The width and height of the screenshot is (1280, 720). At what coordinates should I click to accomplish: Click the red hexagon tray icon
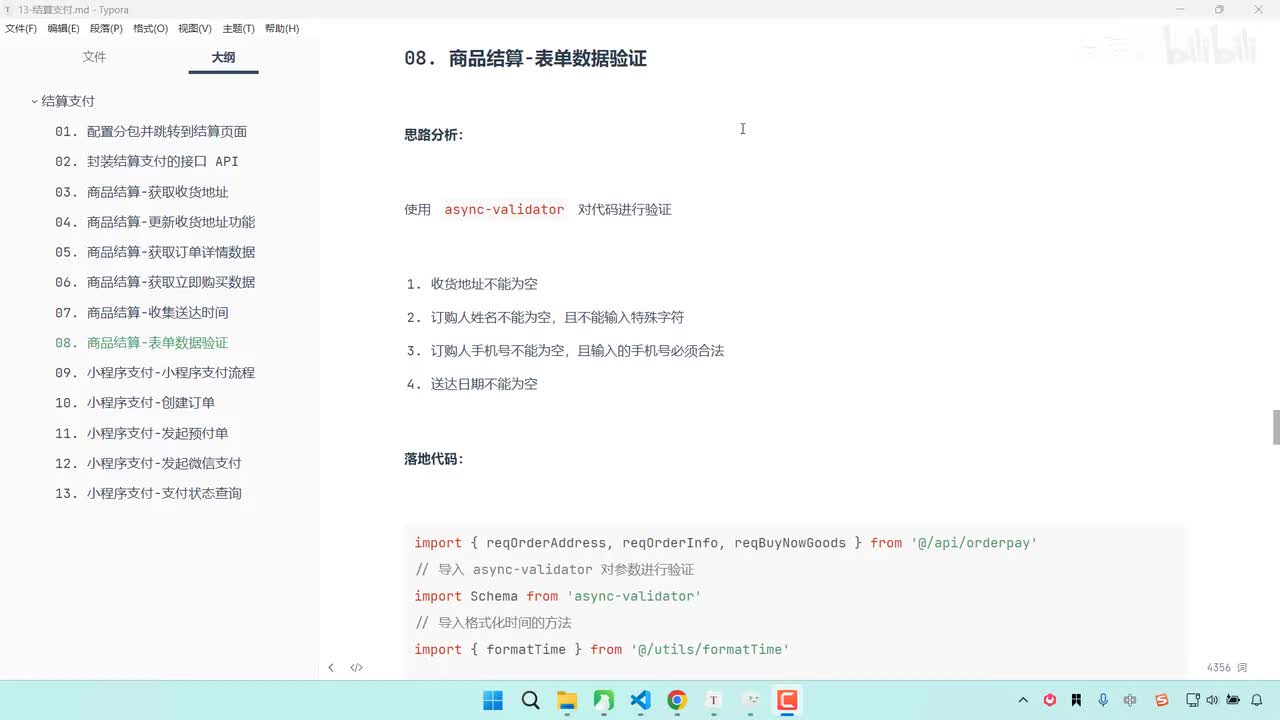tap(1050, 700)
